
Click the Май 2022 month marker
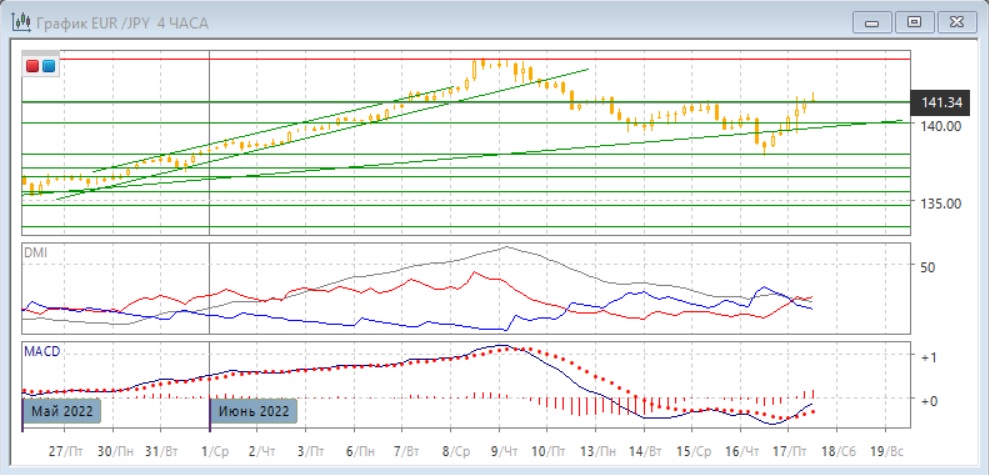tap(63, 411)
